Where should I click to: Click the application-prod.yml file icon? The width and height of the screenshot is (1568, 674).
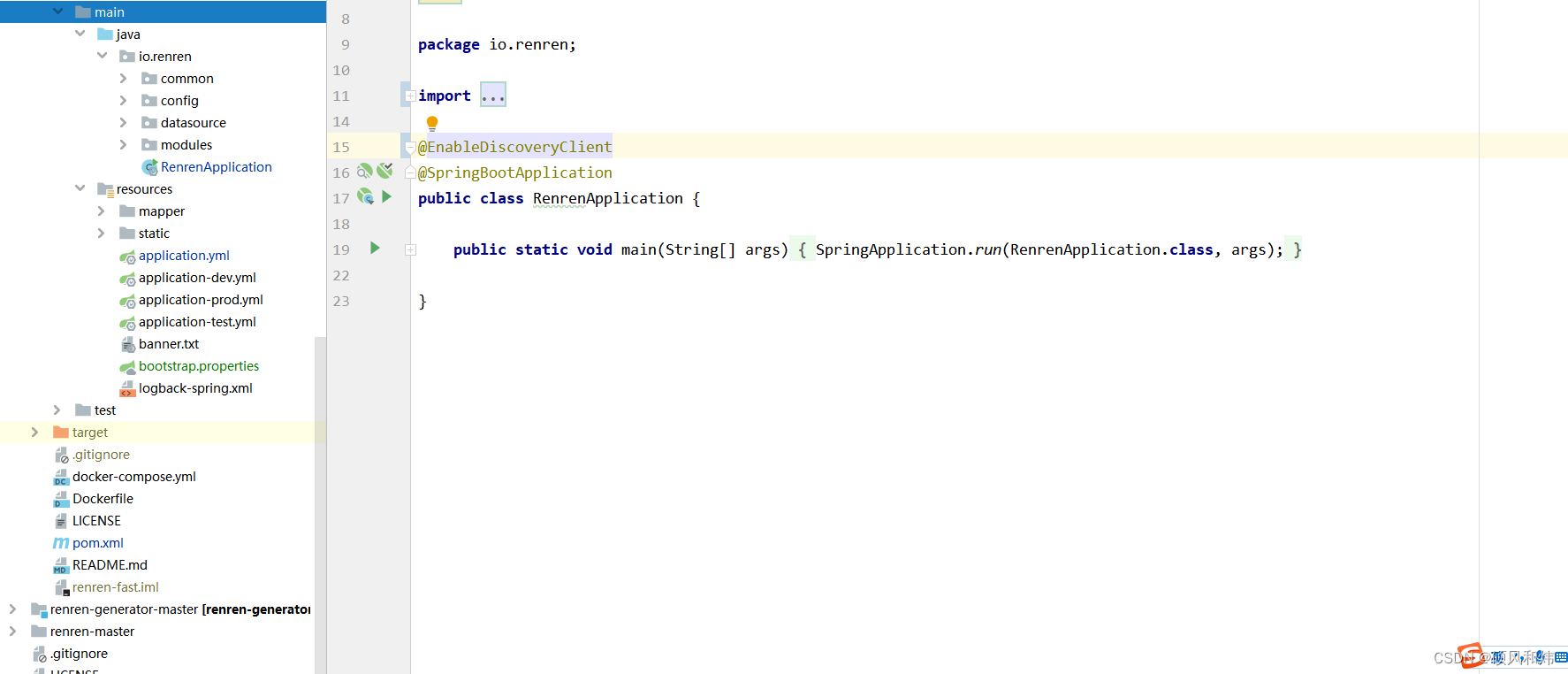[127, 300]
